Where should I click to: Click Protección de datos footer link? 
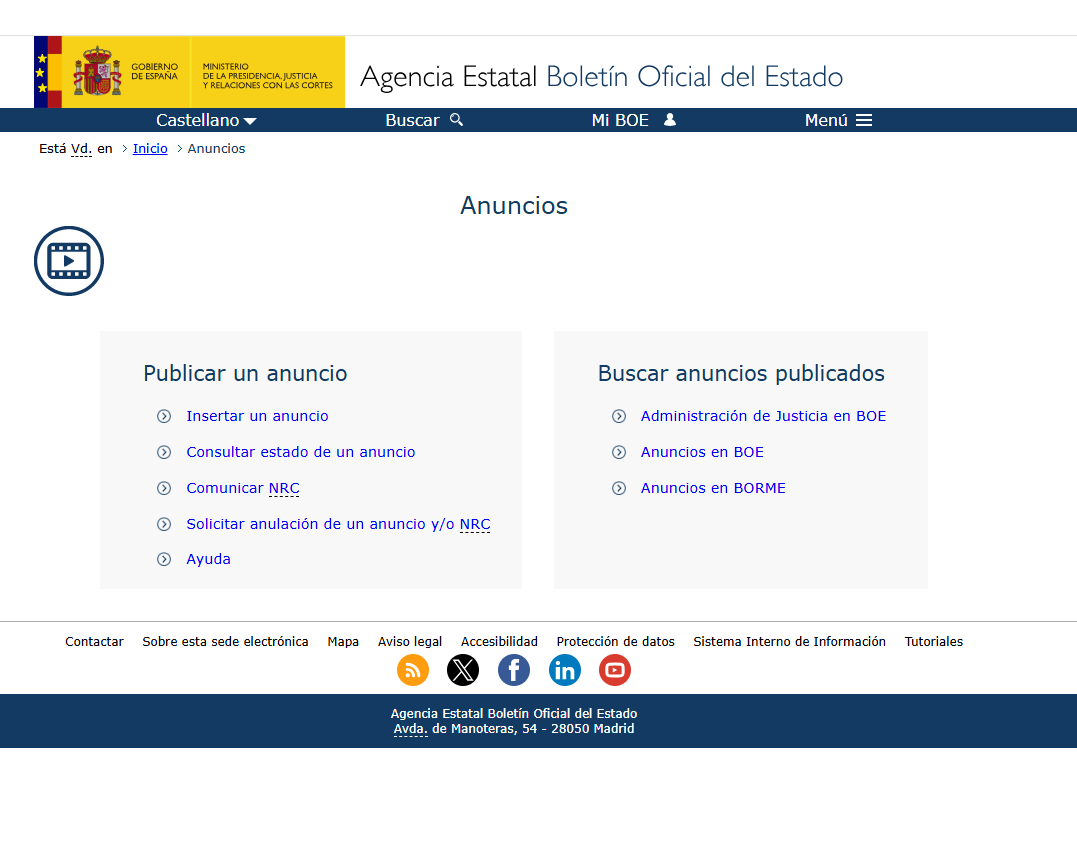pyautogui.click(x=615, y=641)
